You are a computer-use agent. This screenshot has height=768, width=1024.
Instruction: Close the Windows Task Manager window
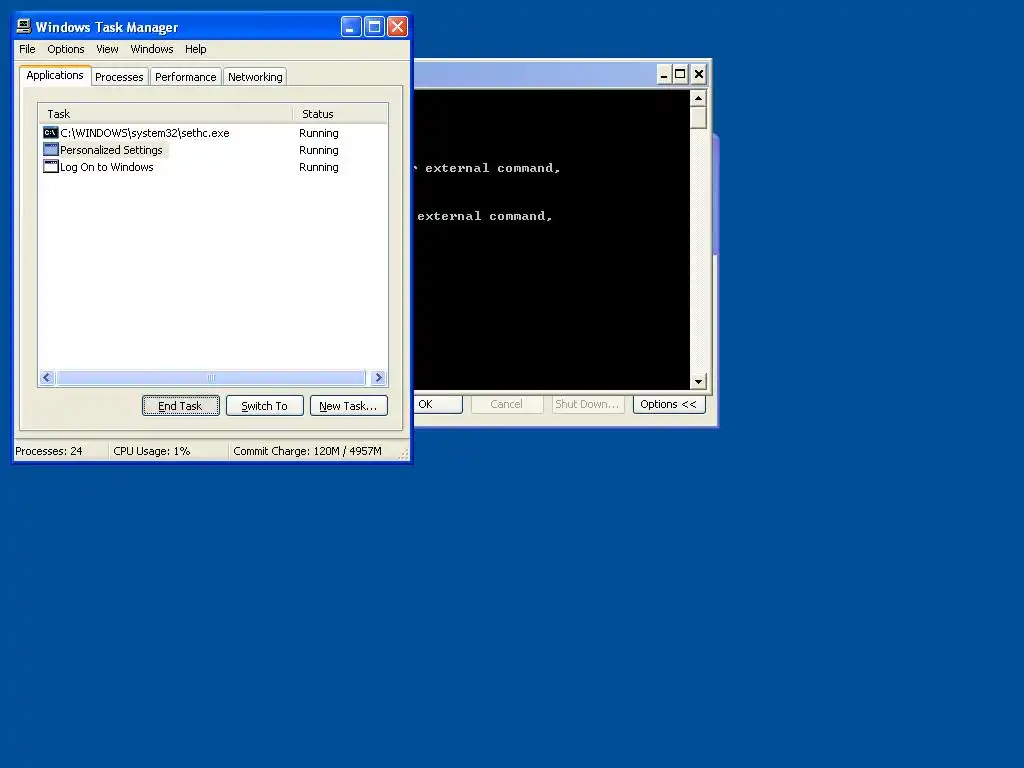397,26
